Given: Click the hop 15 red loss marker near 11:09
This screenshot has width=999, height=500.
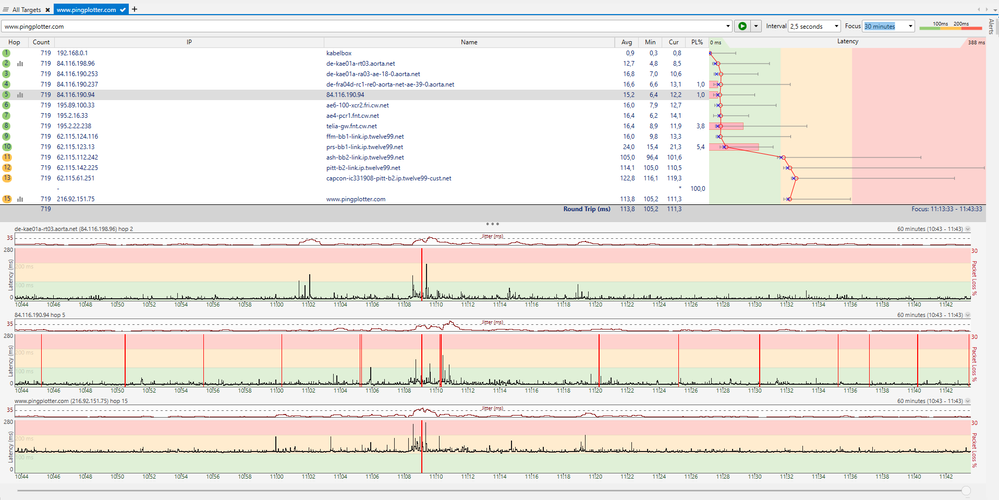Looking at the screenshot, I should coord(422,446).
